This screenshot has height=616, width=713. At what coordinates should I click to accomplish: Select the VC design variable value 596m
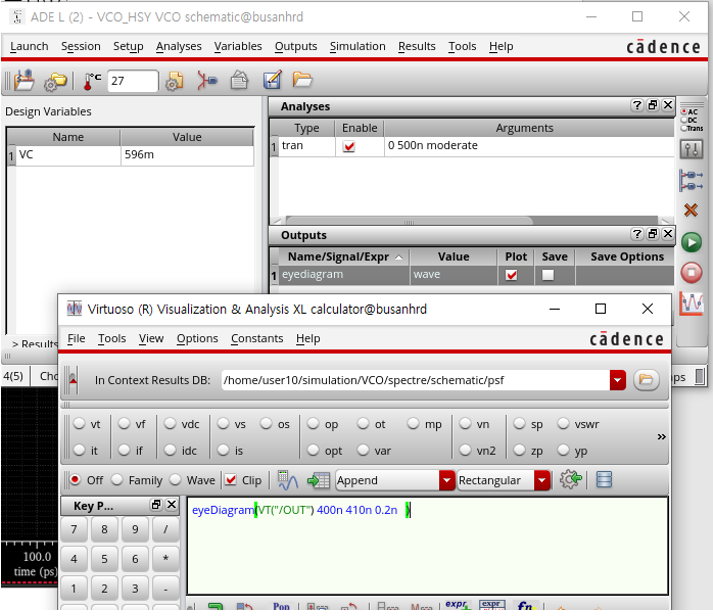186,155
